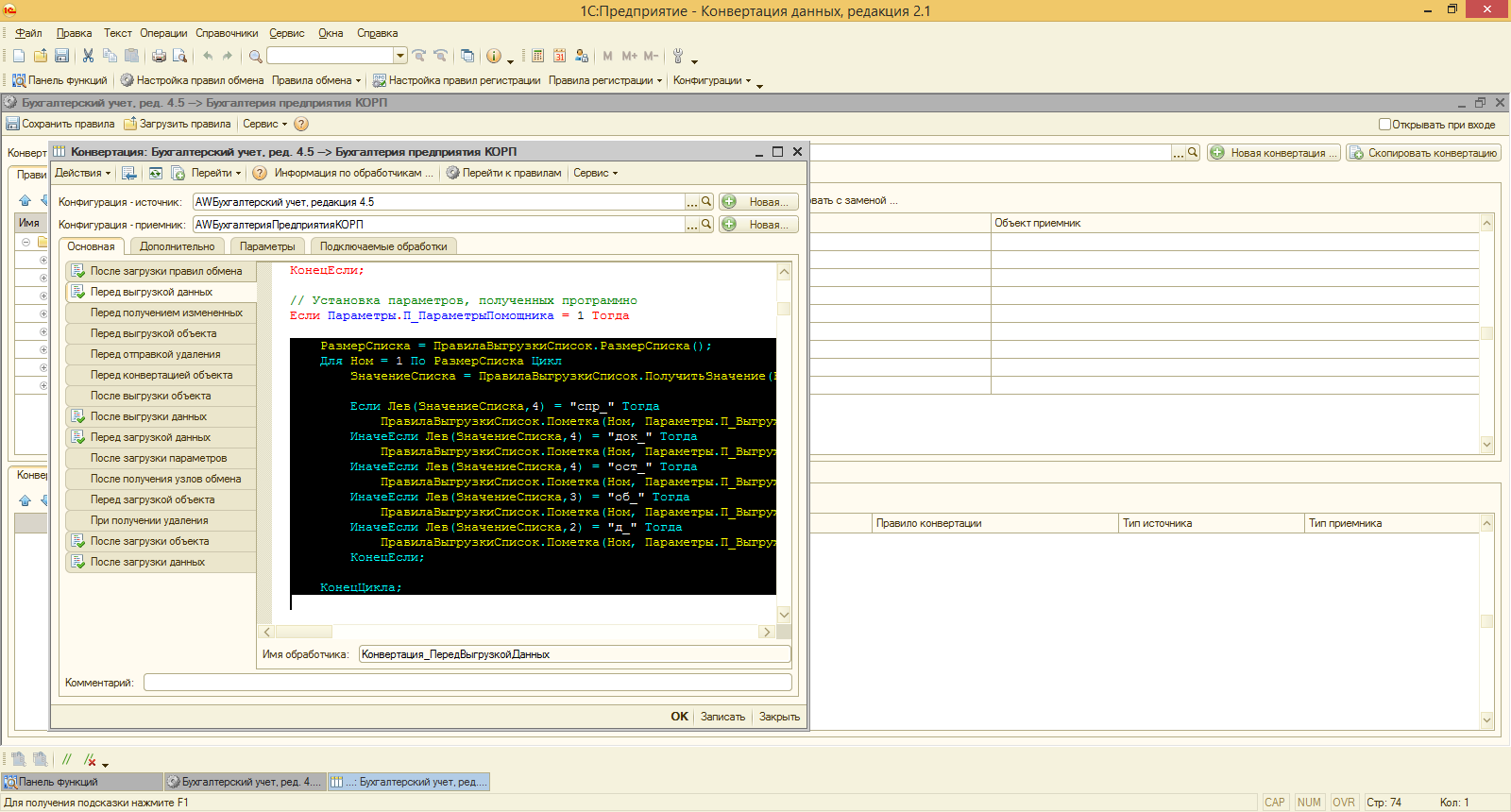Open the Правила обмена dropdown menu
1511x812 pixels.
coord(316,80)
